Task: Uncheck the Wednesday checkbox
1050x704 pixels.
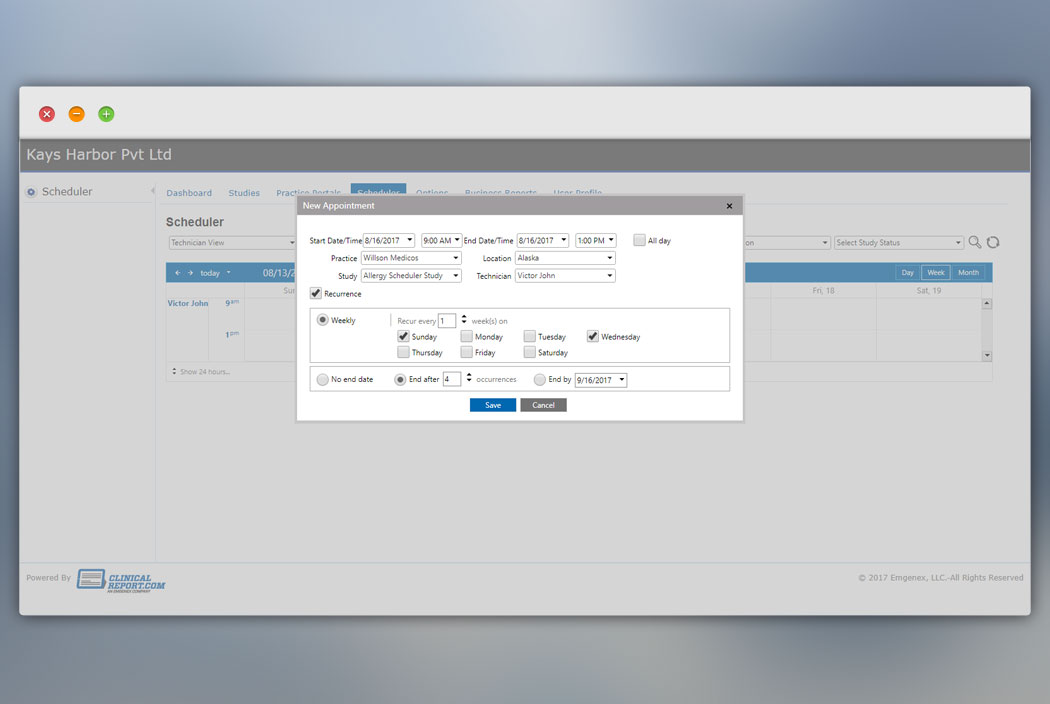Action: [593, 336]
